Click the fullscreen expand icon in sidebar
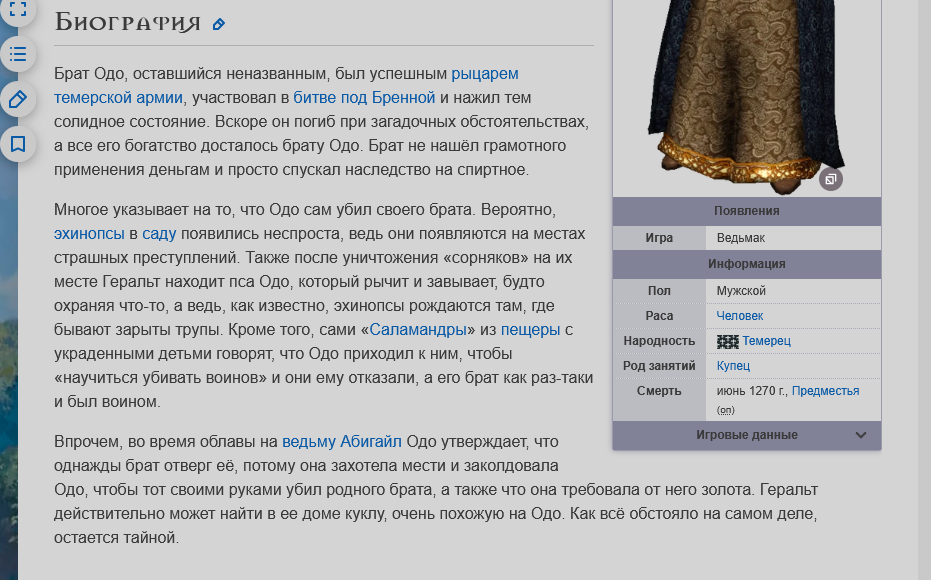The height and width of the screenshot is (580, 931). [x=18, y=9]
